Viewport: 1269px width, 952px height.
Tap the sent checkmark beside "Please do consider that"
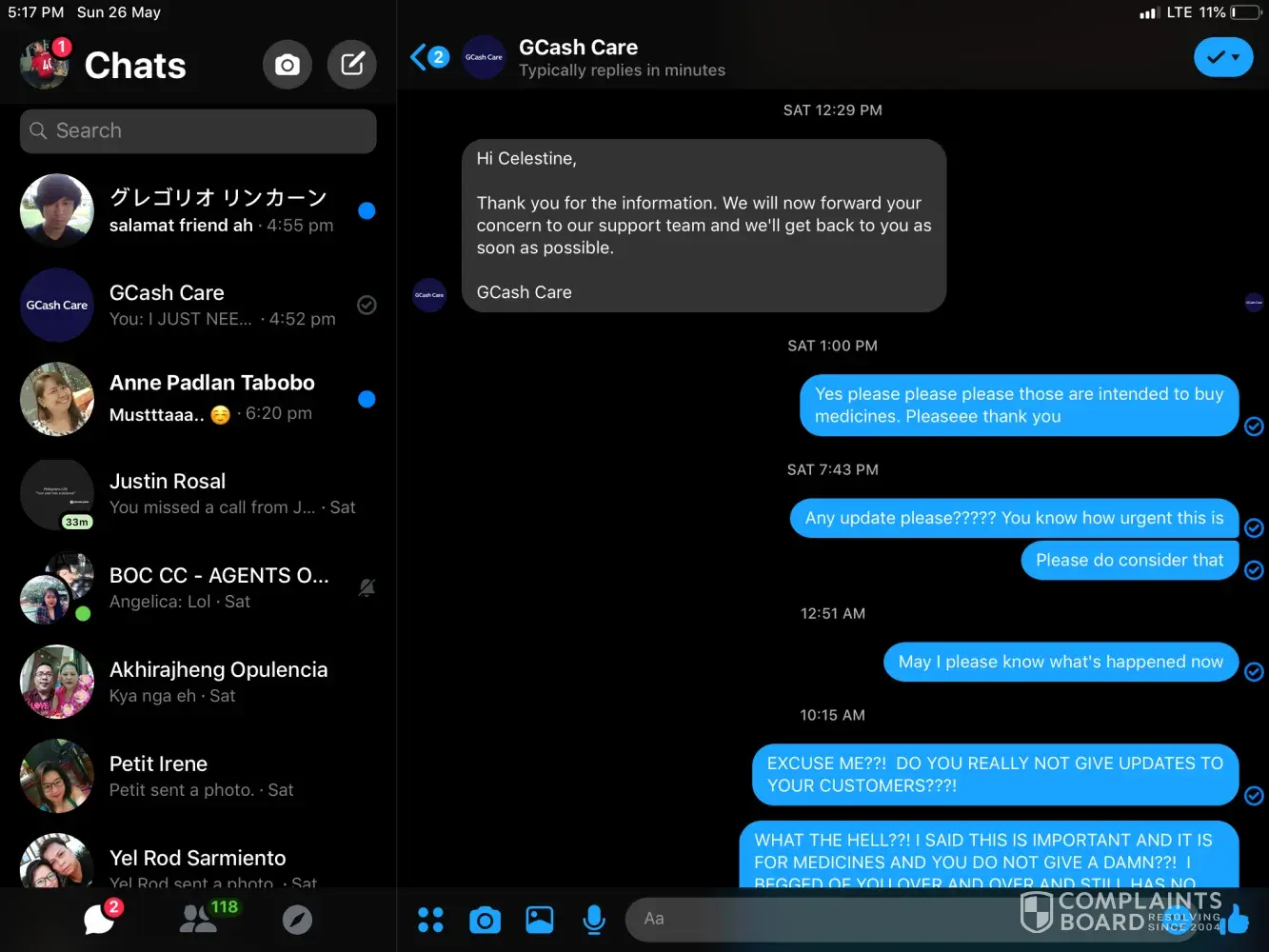tap(1255, 570)
